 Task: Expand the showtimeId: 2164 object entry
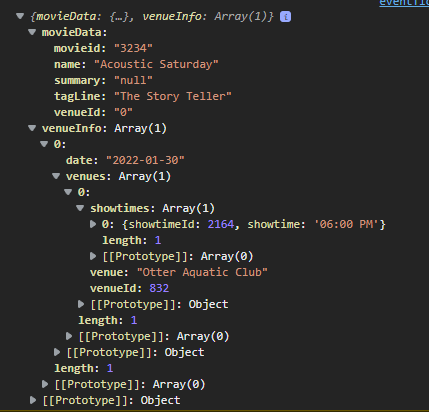(x=93, y=224)
